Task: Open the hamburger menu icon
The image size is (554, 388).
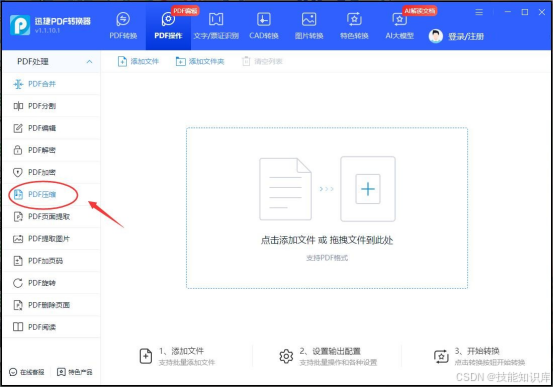Action: pyautogui.click(x=479, y=12)
